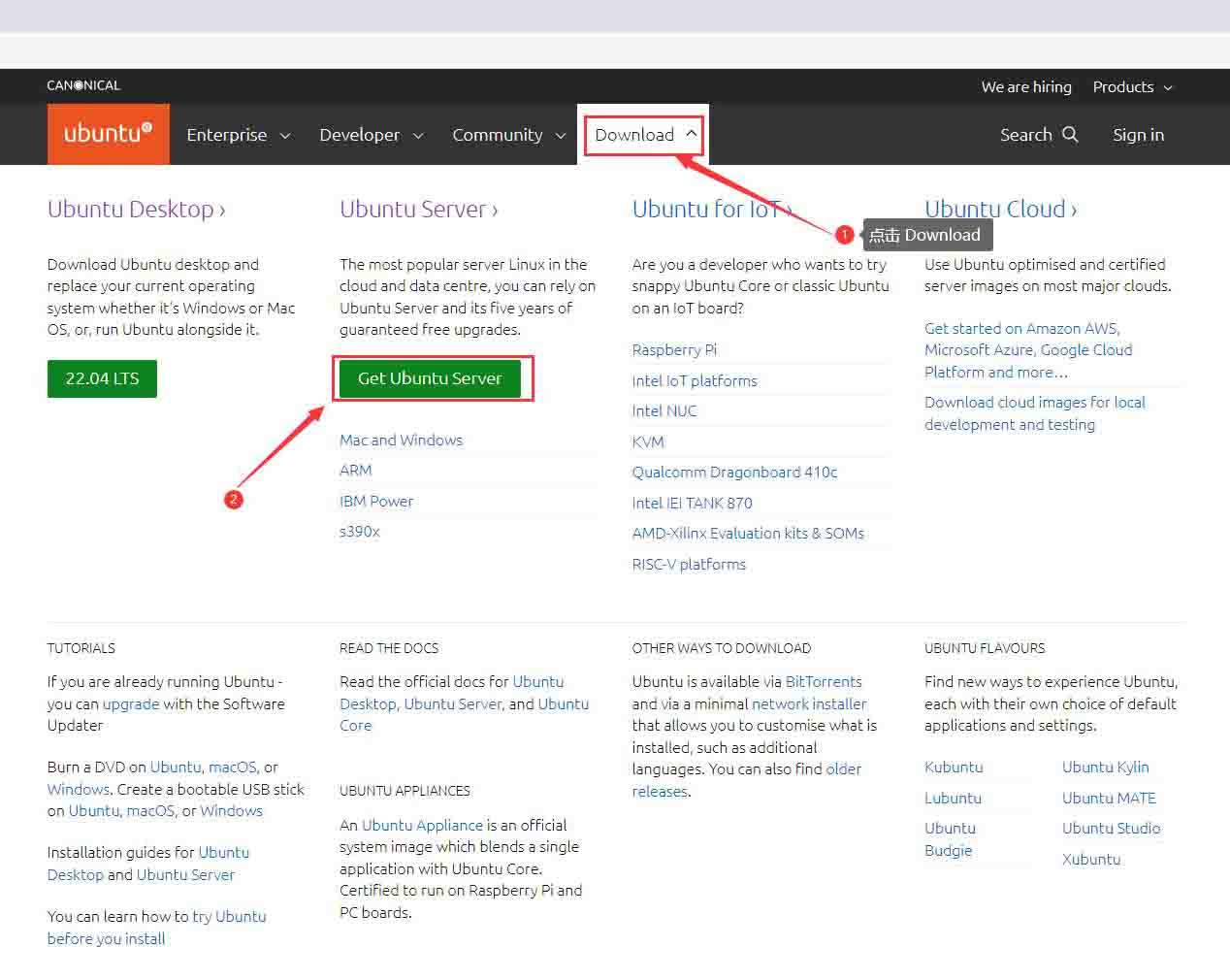
Task: Click the ARM server link
Action: coord(355,470)
